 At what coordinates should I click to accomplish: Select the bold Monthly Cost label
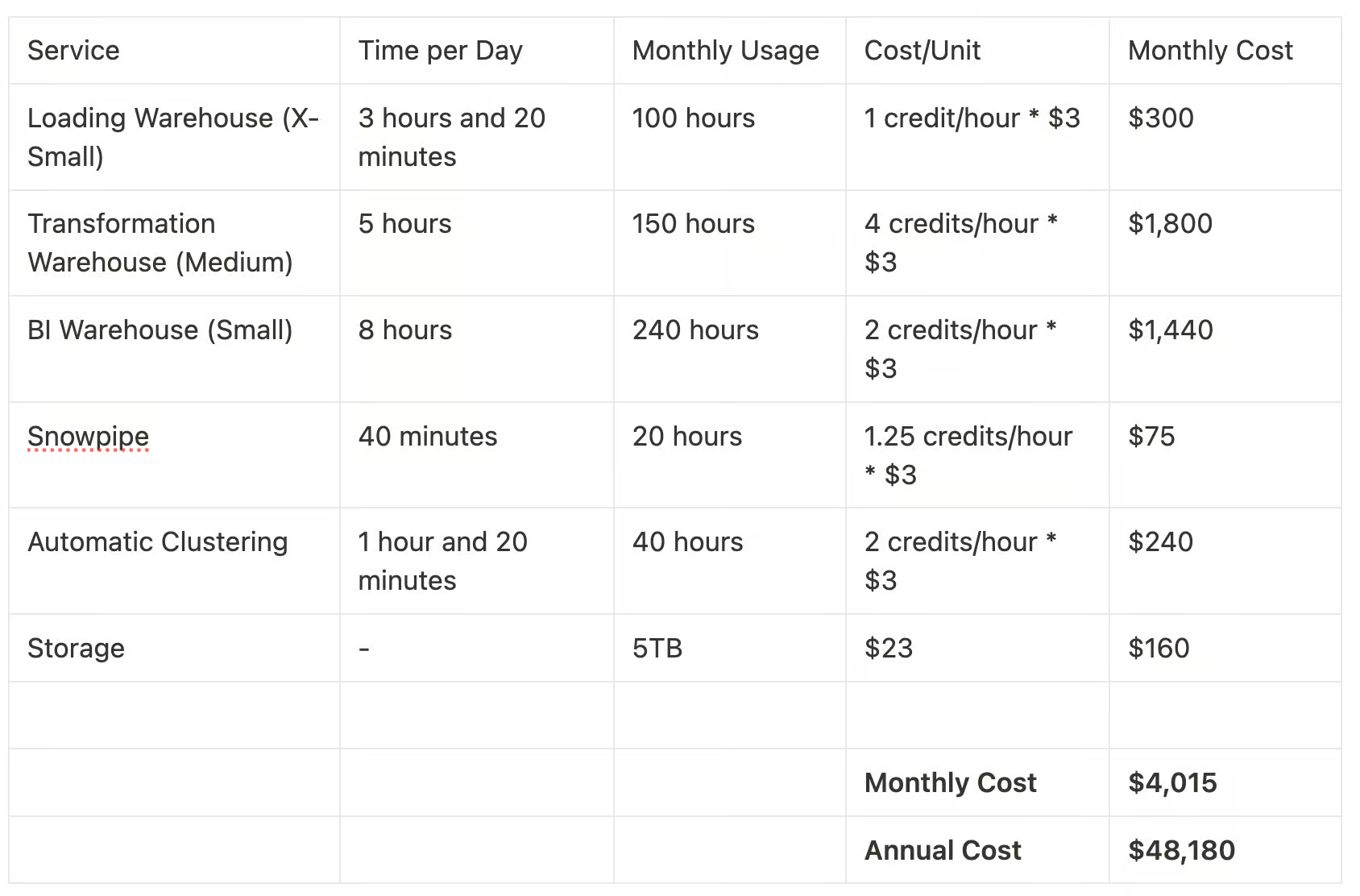(x=951, y=783)
